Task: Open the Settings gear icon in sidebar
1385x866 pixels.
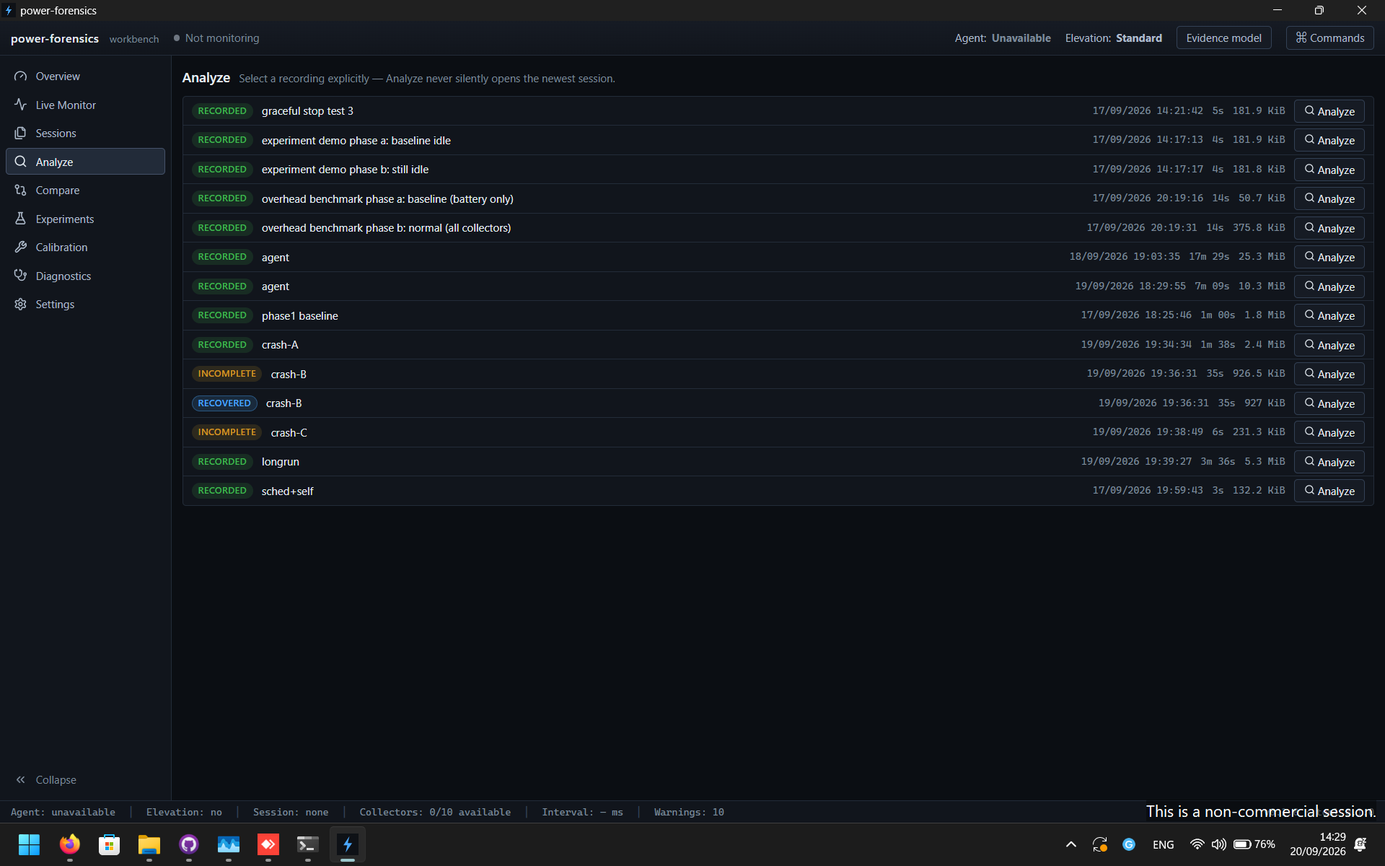Action: (20, 304)
